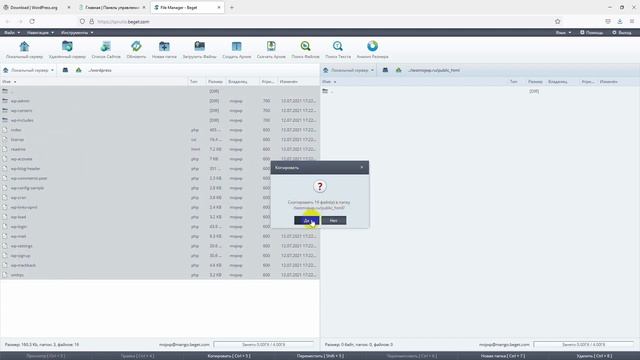Sort the left panel by the Изменён column

289,82
